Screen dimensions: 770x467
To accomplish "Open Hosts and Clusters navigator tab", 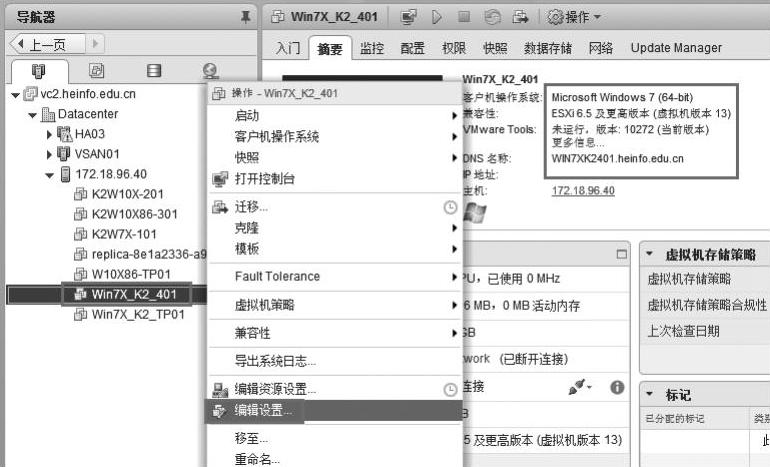I will pos(38,71).
